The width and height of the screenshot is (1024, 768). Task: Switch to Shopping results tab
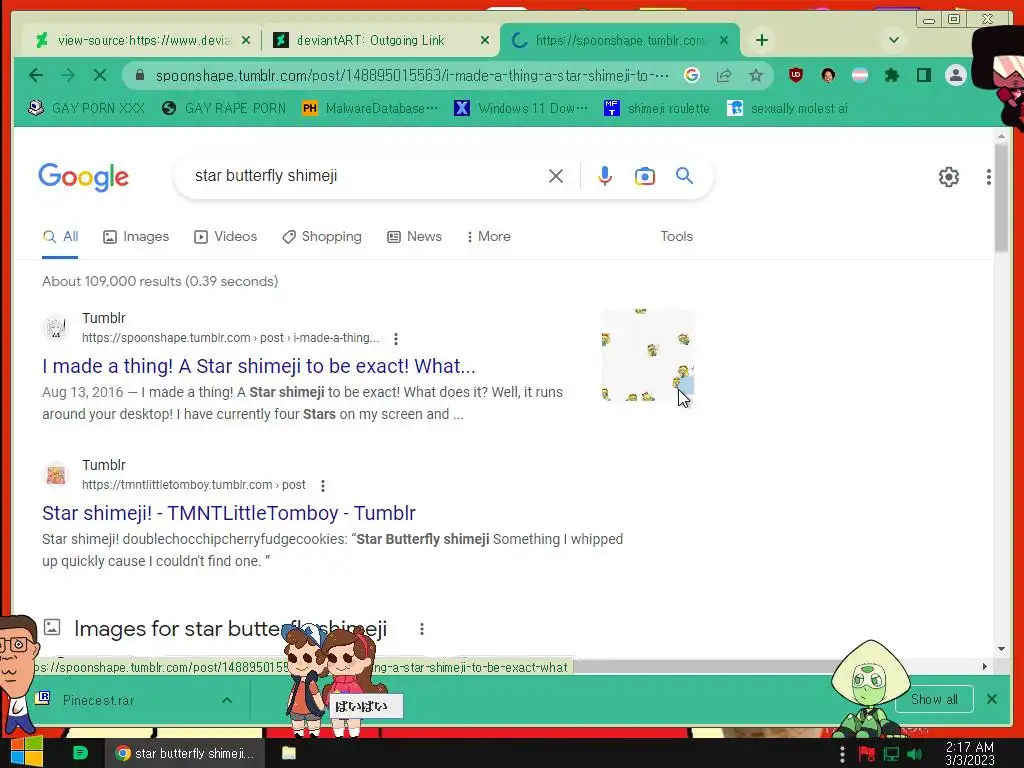321,237
